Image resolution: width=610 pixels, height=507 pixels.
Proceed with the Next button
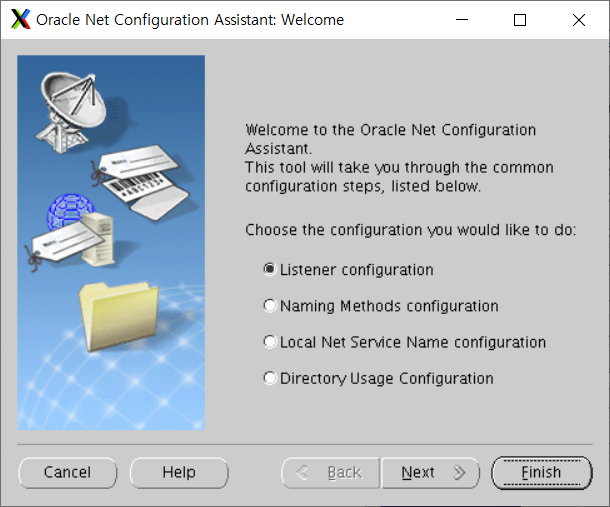431,472
